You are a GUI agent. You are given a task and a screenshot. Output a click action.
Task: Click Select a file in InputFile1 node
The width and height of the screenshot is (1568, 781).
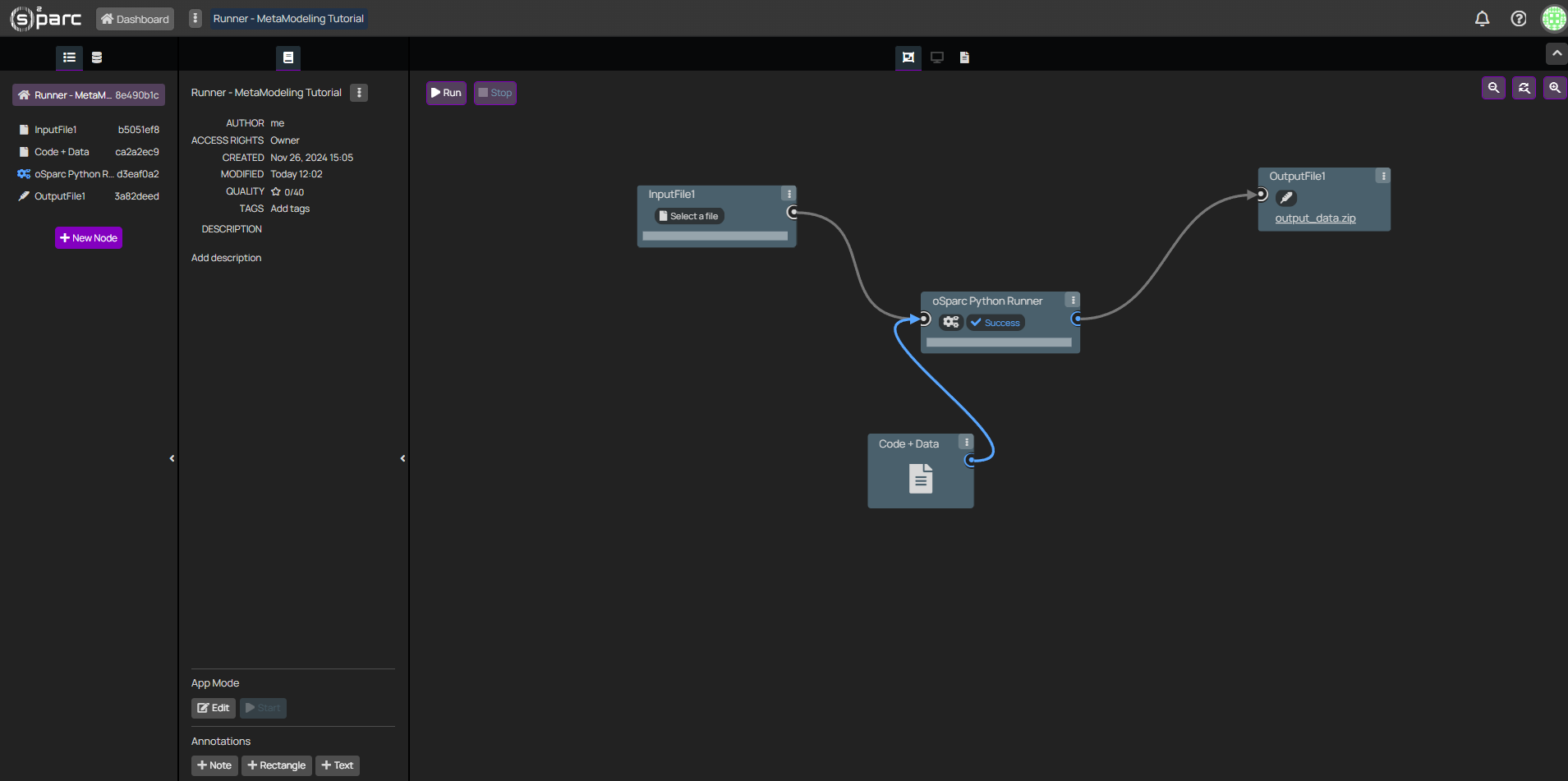click(x=689, y=216)
